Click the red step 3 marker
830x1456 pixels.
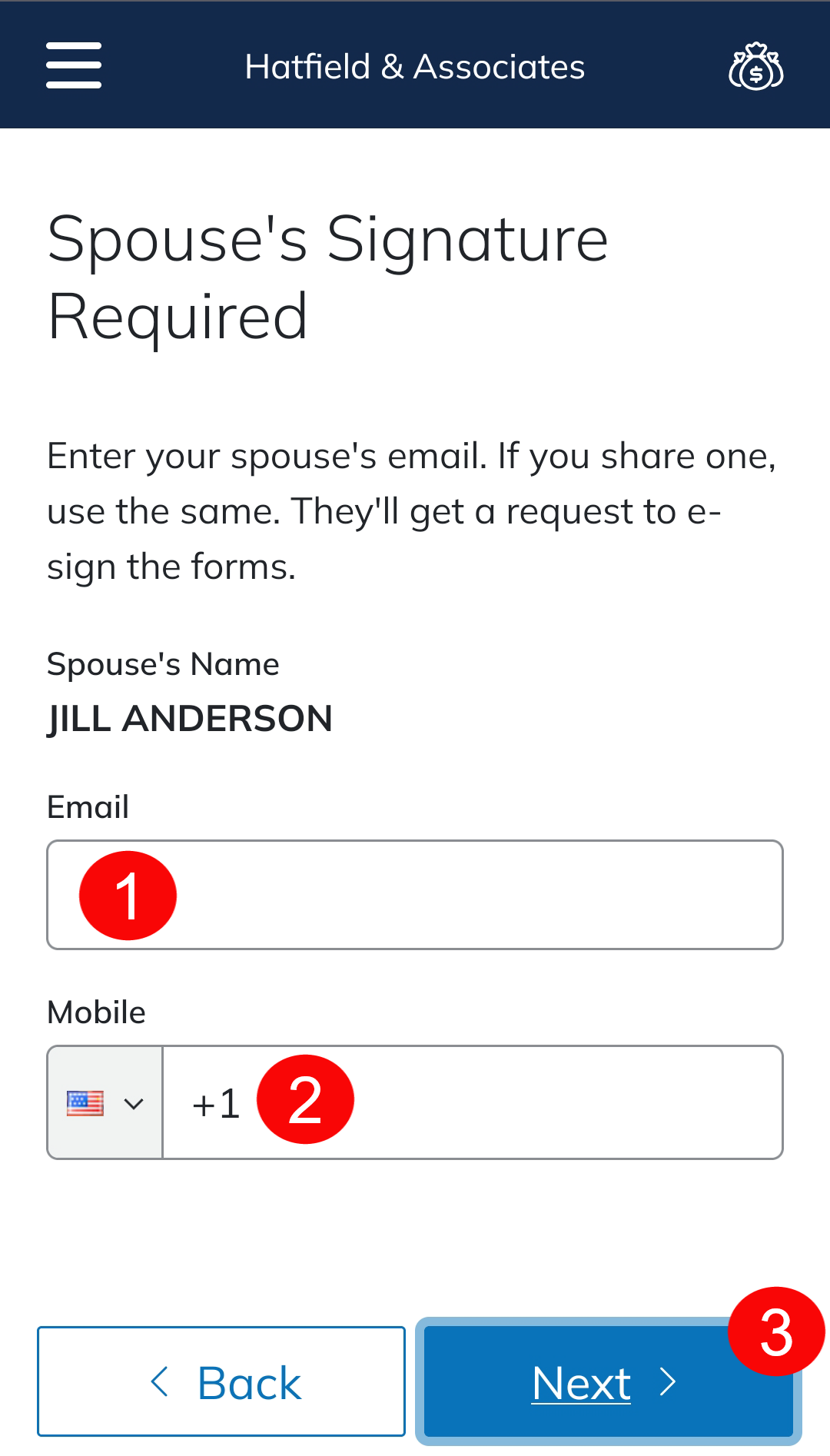[x=776, y=1331]
